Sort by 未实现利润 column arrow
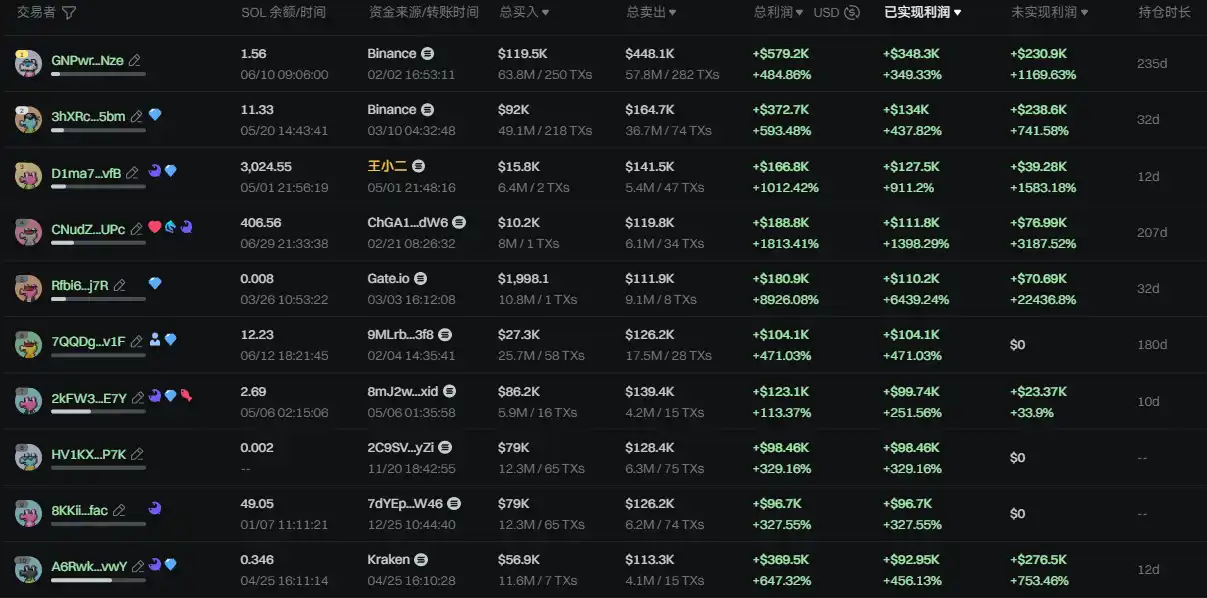This screenshot has width=1207, height=598. point(1084,13)
